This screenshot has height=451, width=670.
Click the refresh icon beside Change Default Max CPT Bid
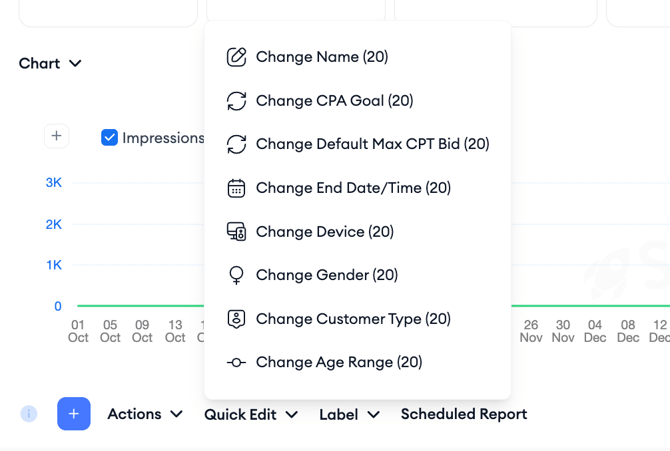[236, 144]
